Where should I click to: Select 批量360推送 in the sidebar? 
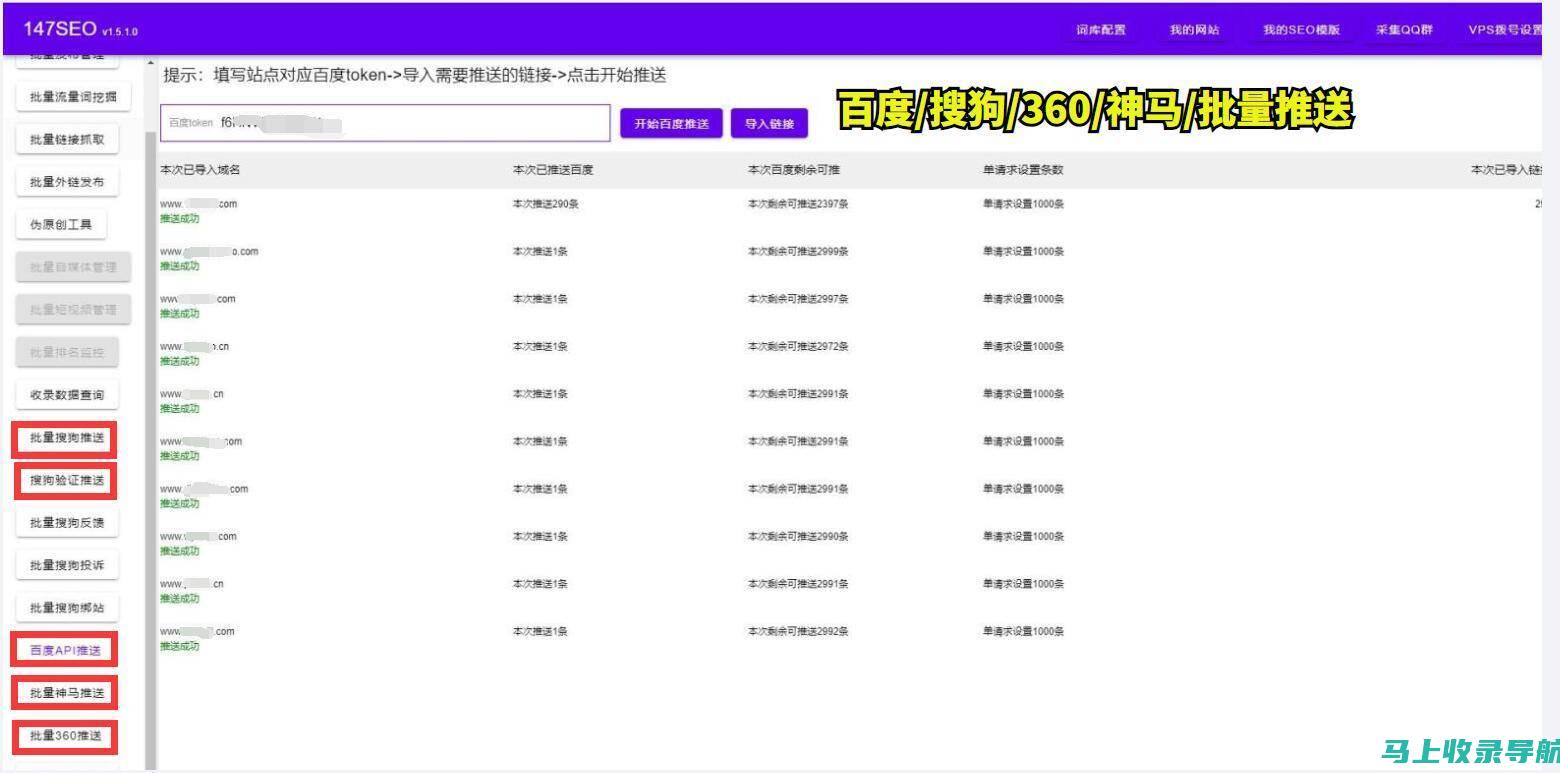(66, 735)
